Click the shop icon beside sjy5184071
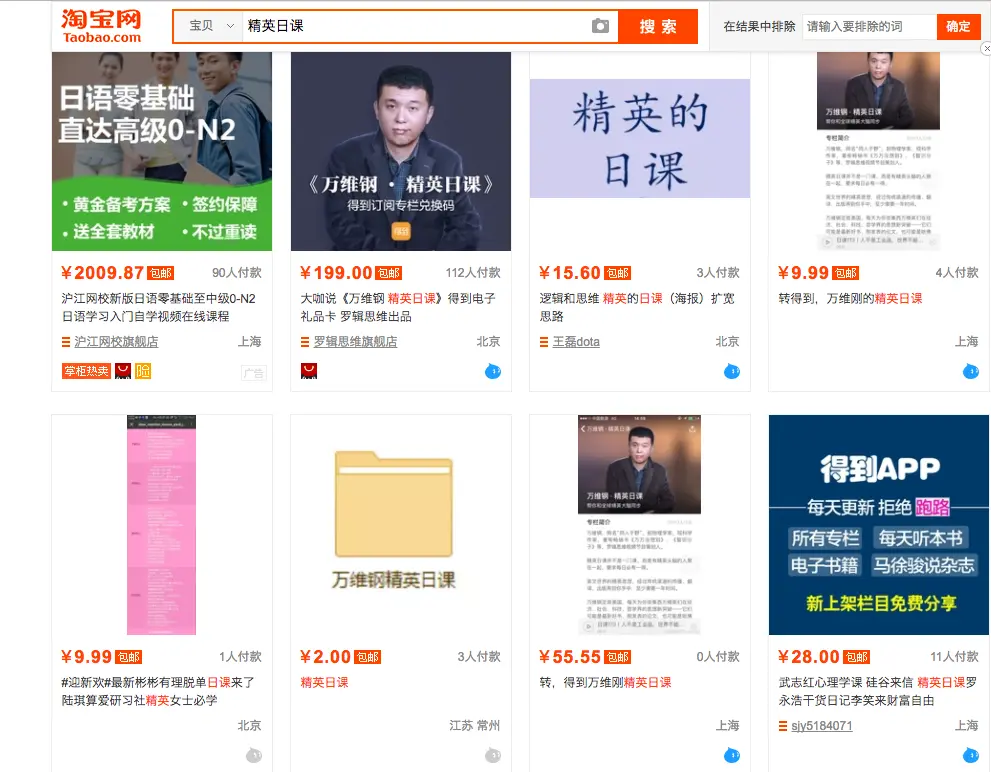Viewport: 991px width, 772px height. [x=782, y=726]
